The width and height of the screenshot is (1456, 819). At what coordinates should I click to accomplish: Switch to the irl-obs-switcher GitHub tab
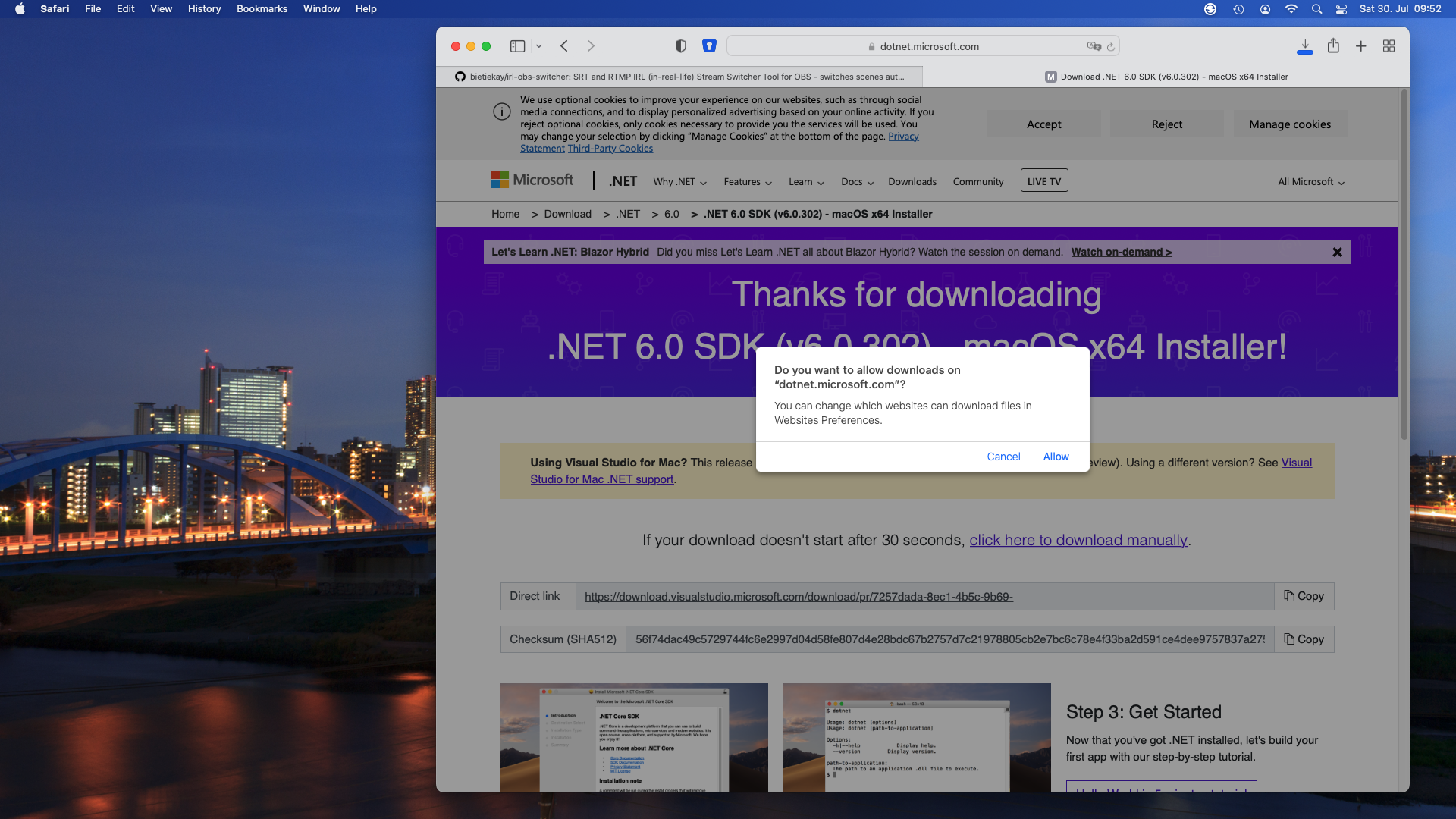pyautogui.click(x=679, y=77)
